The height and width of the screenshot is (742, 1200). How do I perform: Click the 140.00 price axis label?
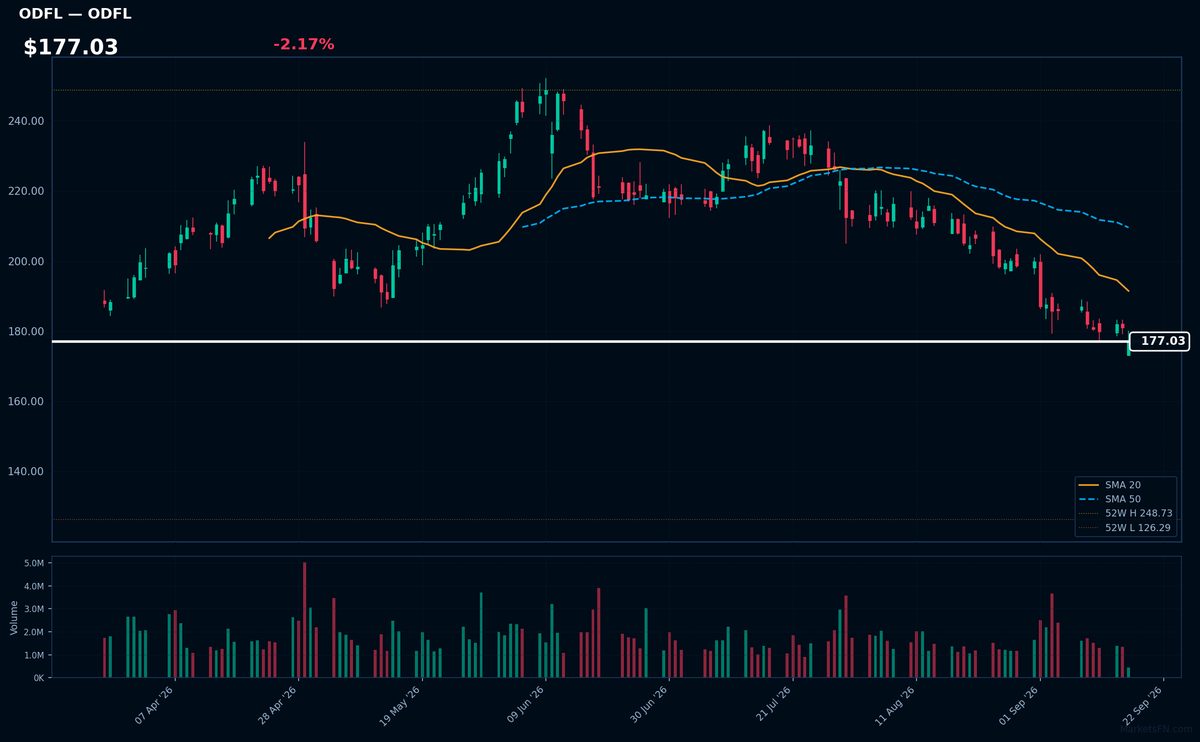(x=27, y=471)
